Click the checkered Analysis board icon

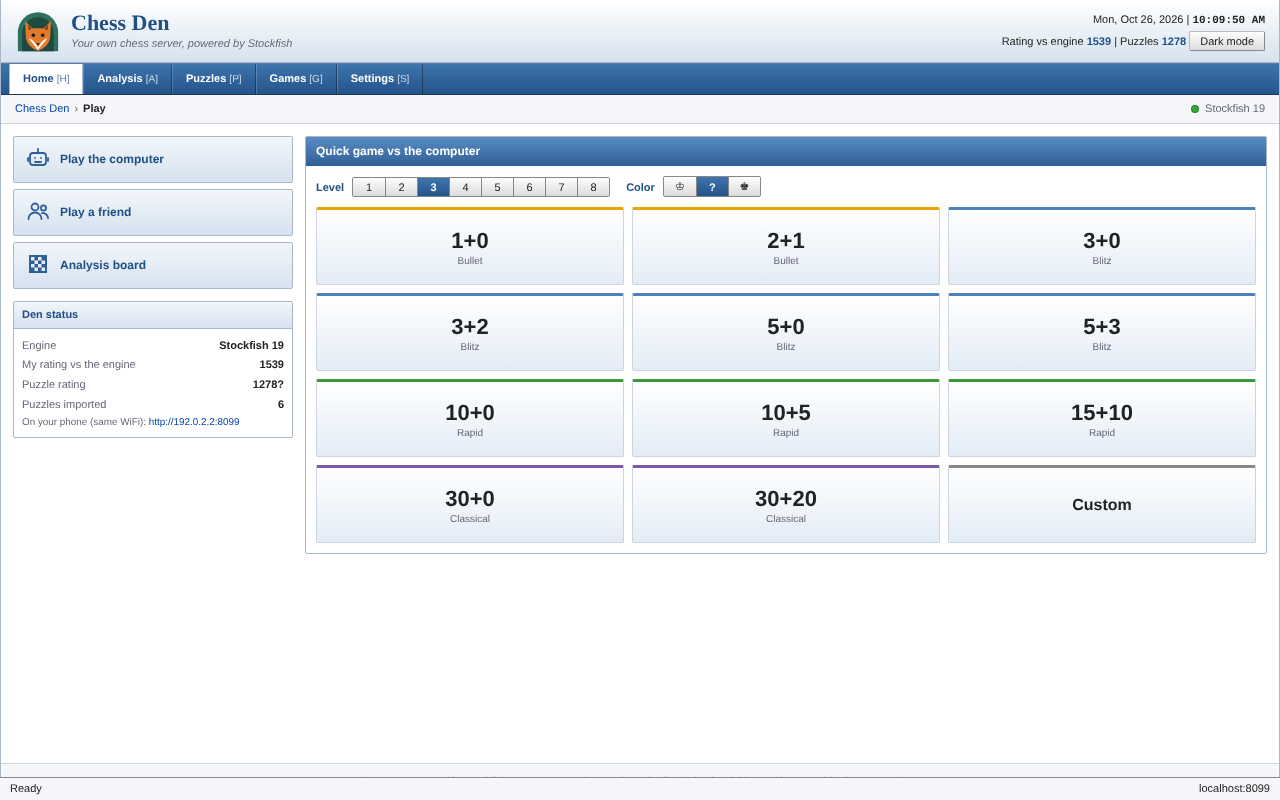click(38, 265)
